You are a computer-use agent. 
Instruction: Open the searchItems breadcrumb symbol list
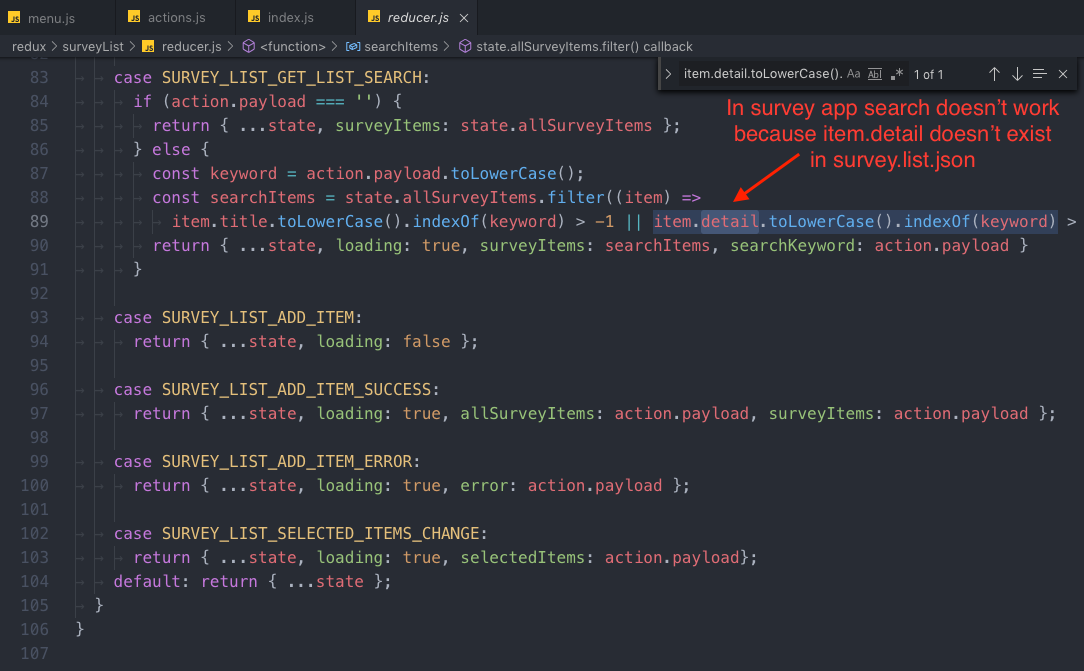[x=400, y=46]
